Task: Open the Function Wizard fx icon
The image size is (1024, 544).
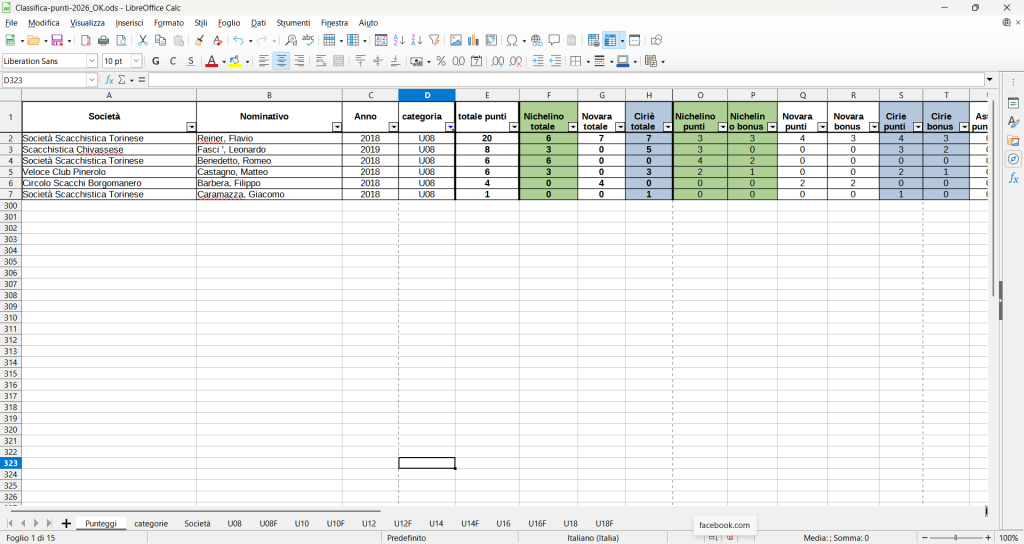Action: (x=110, y=80)
